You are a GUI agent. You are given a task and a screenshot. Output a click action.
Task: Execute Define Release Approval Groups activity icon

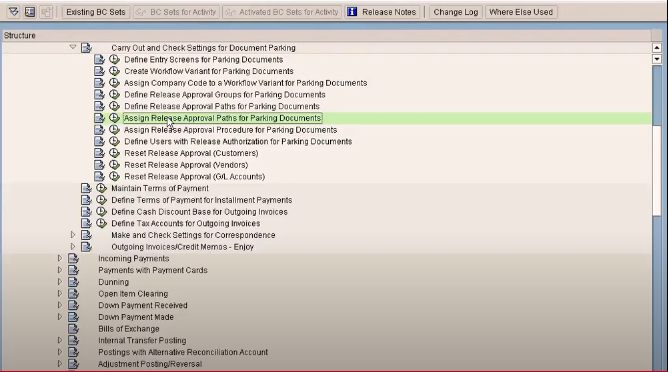click(114, 94)
